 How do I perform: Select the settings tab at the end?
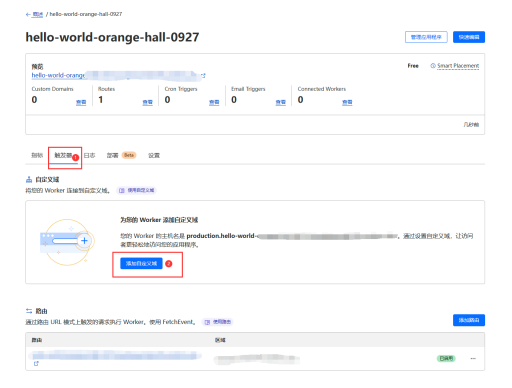tap(154, 155)
